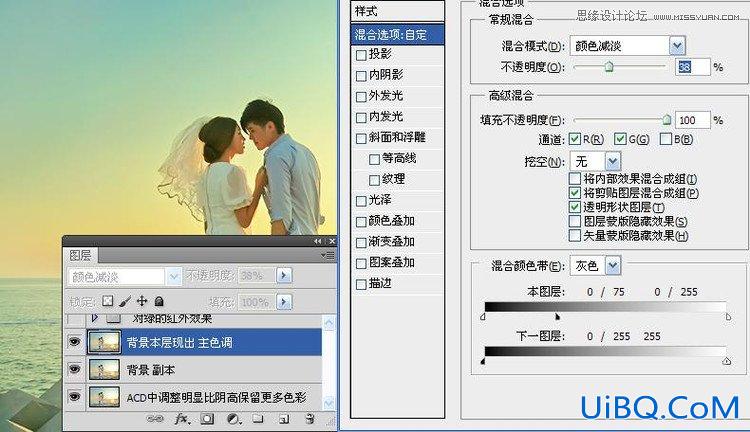Open layer fill slider arrow in Layers panel
Screen dimensions: 750x432
(x=284, y=302)
